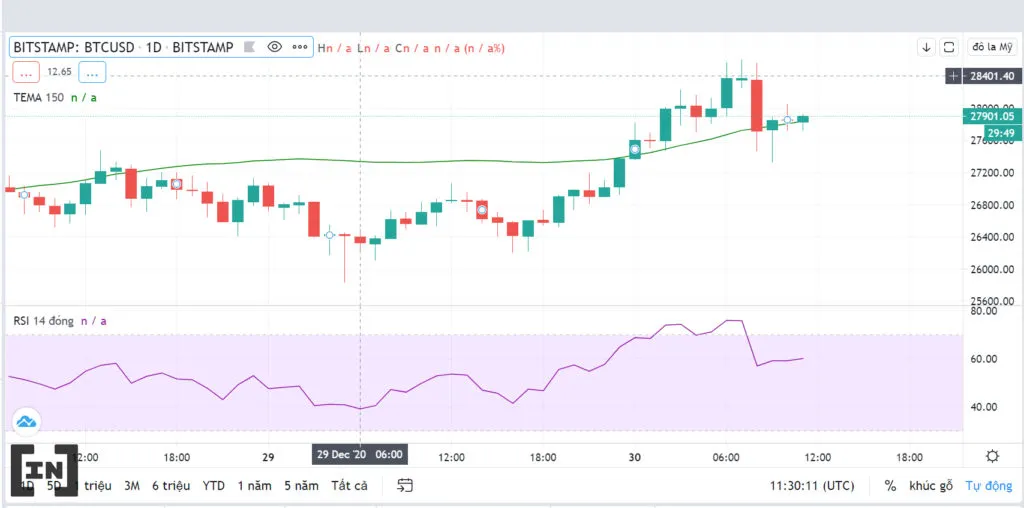
Task: Toggle symbol visibility eye icon
Action: point(275,47)
